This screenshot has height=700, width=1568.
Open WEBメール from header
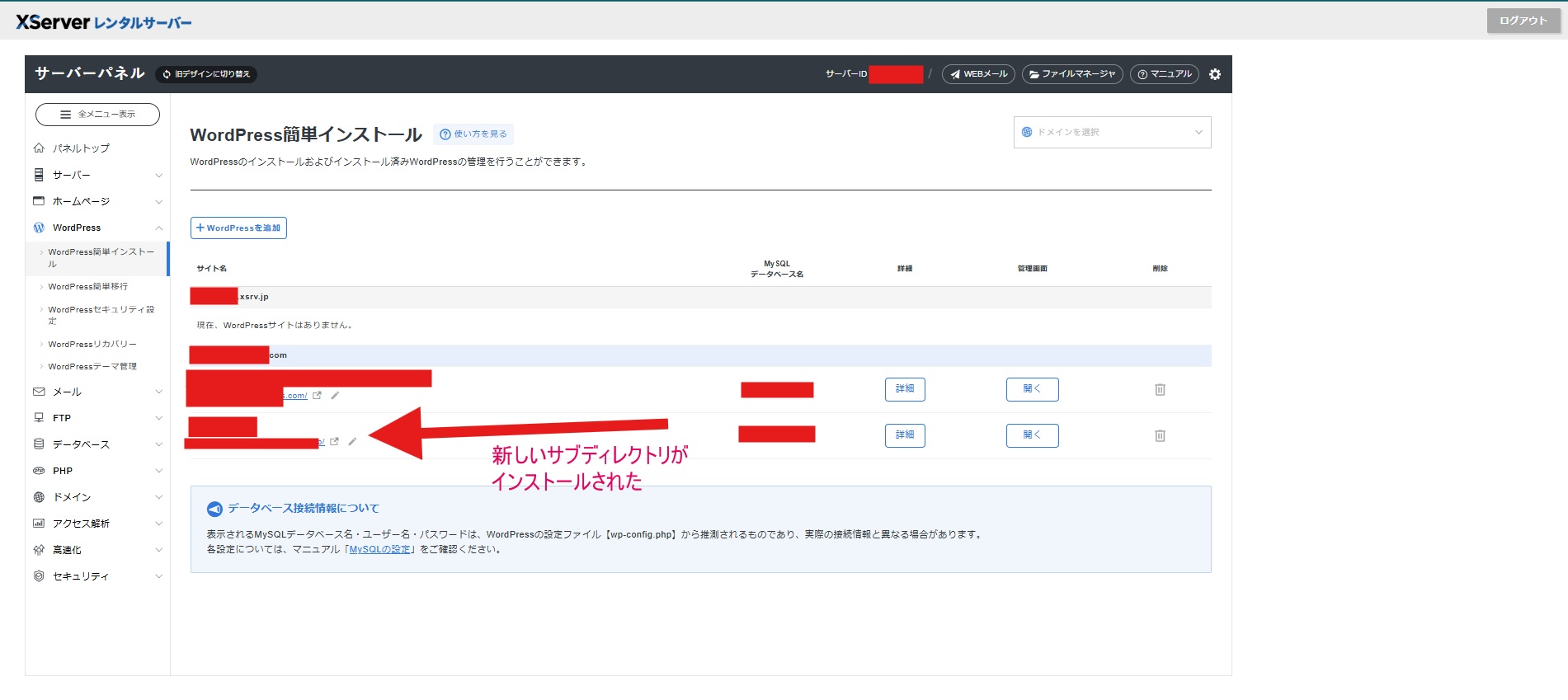[978, 74]
